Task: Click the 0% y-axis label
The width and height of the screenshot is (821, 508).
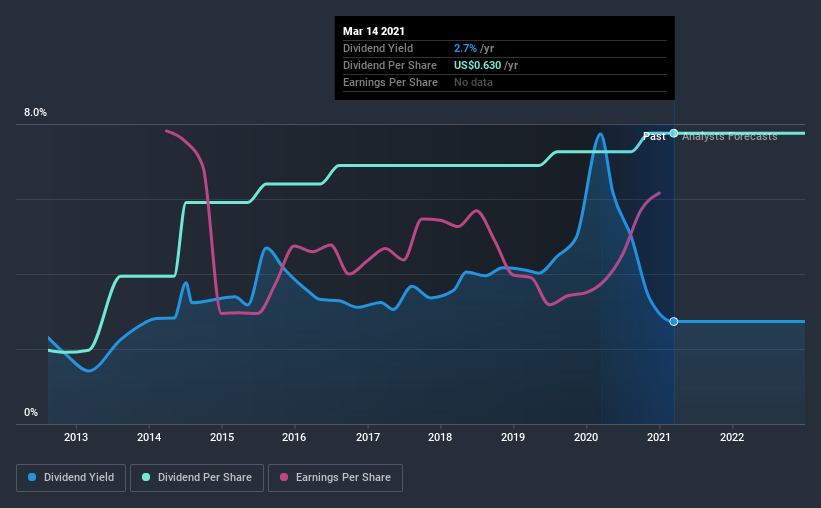Action: 31,413
